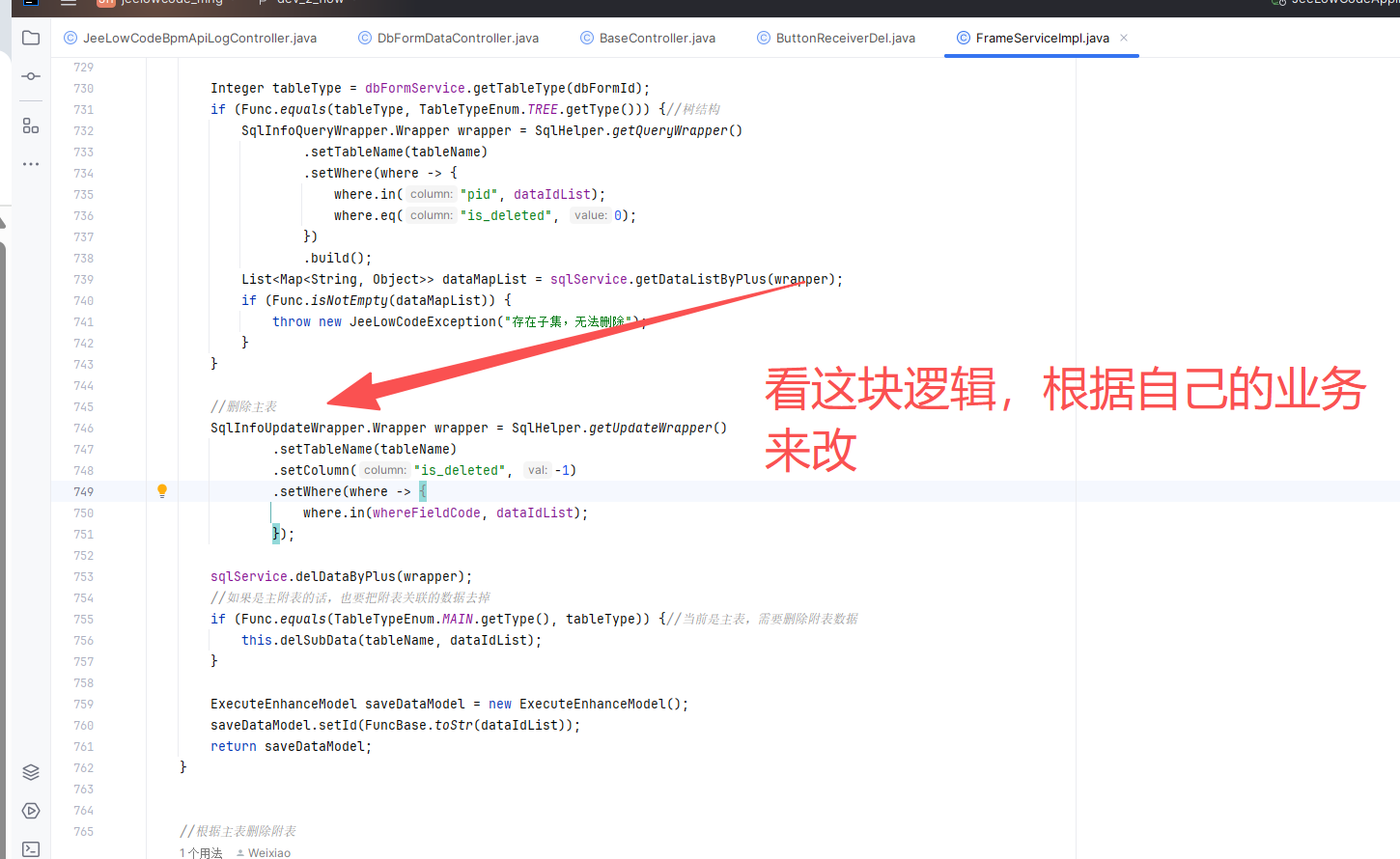Image resolution: width=1400 pixels, height=859 pixels.
Task: Open the Project folder tool window
Action: (31, 38)
